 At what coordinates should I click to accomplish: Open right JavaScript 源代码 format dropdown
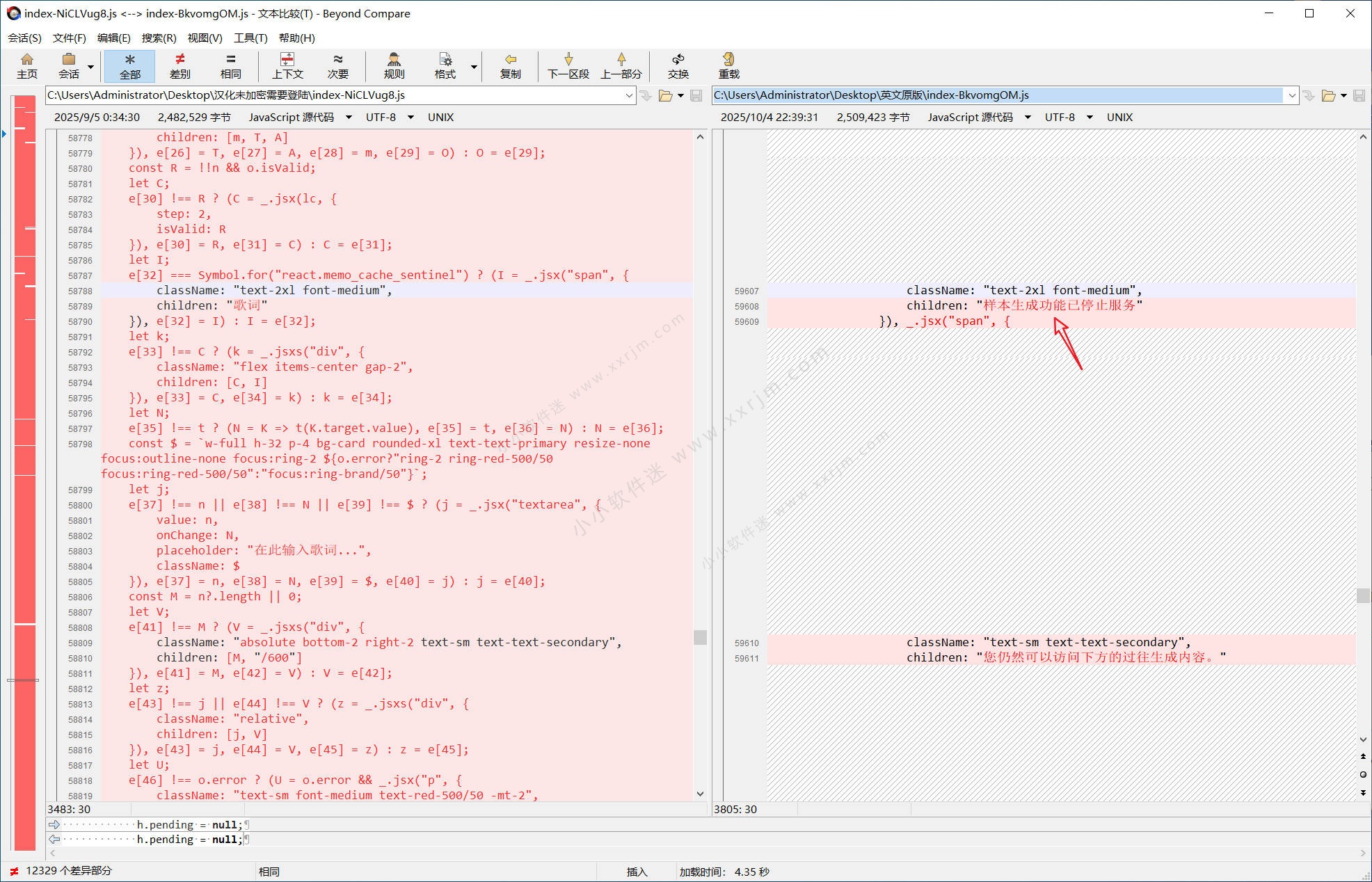(x=1028, y=117)
